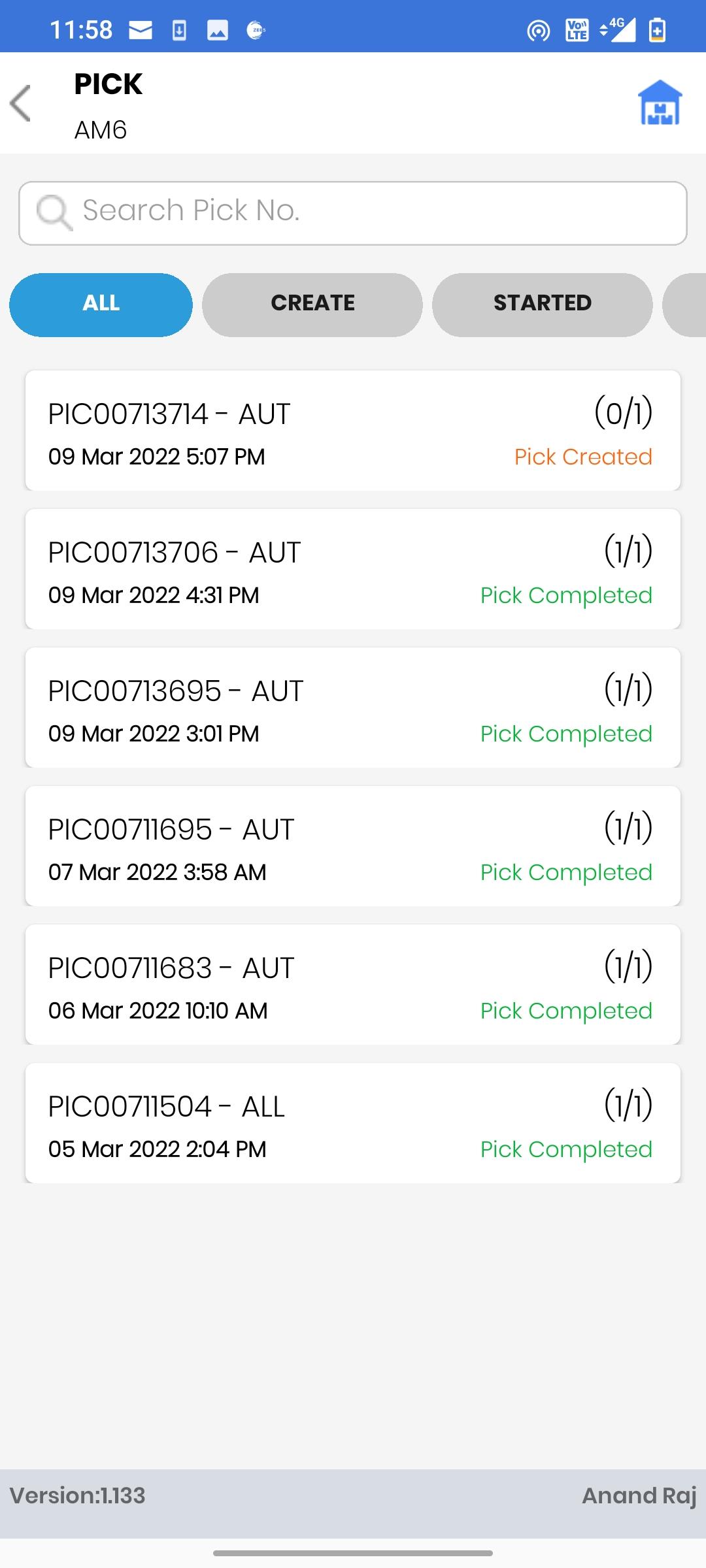Screen dimensions: 706x1568
Task: Tap the download notification icon
Action: click(x=179, y=30)
